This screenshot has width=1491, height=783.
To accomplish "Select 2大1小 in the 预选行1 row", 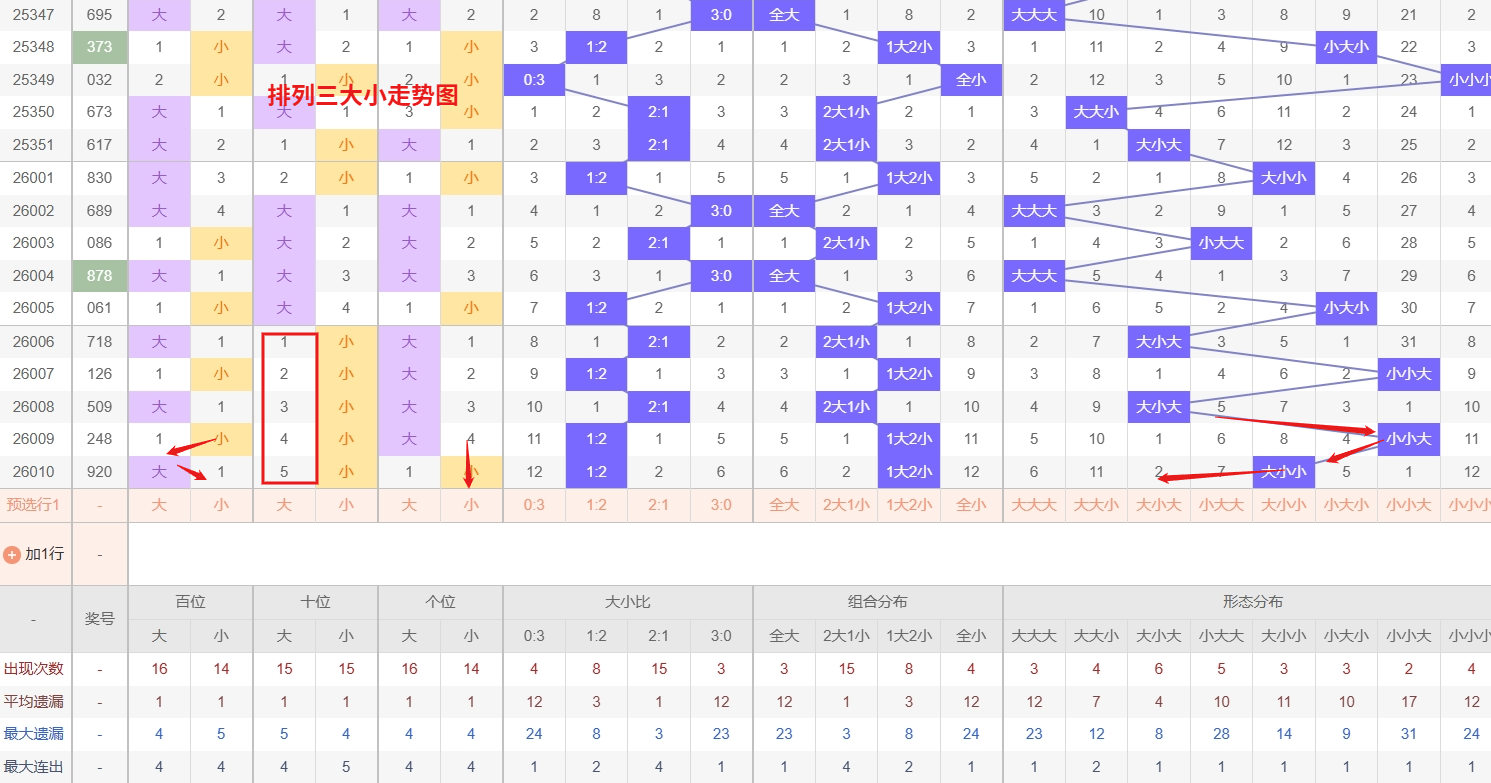I will [x=846, y=505].
